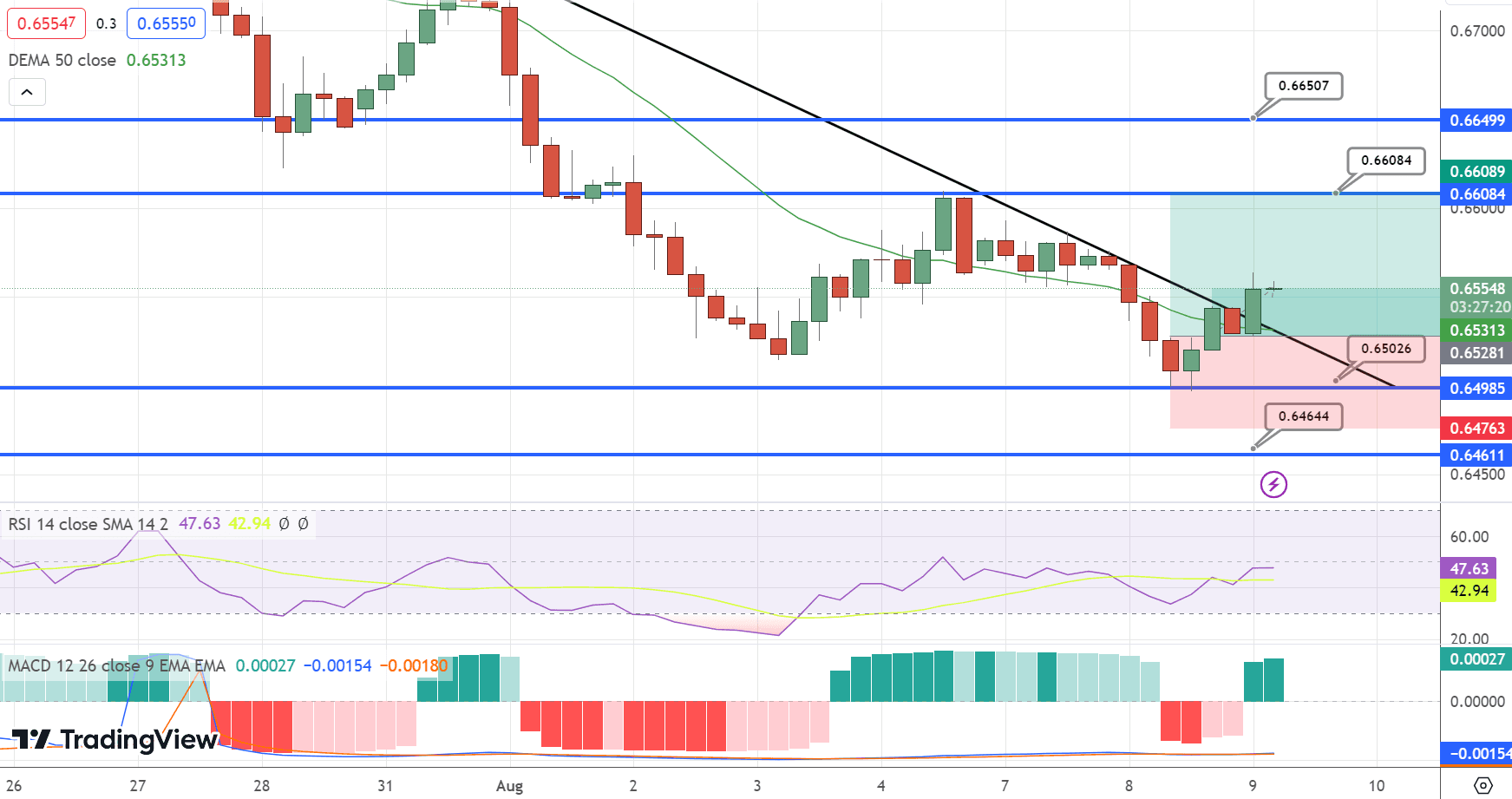Click the DEMA 50 close indicator label

point(62,60)
